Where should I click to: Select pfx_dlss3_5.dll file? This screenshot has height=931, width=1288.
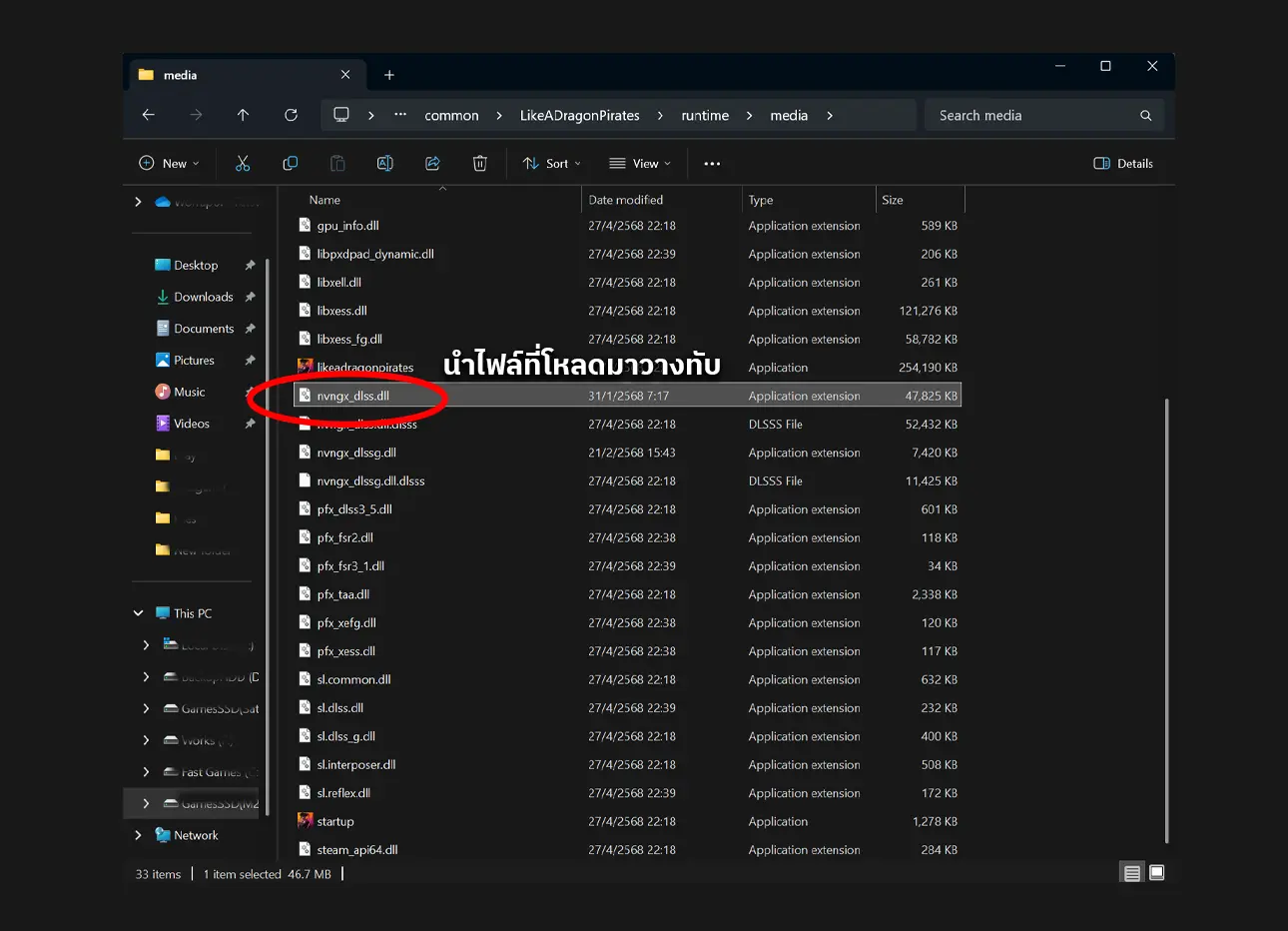point(354,509)
